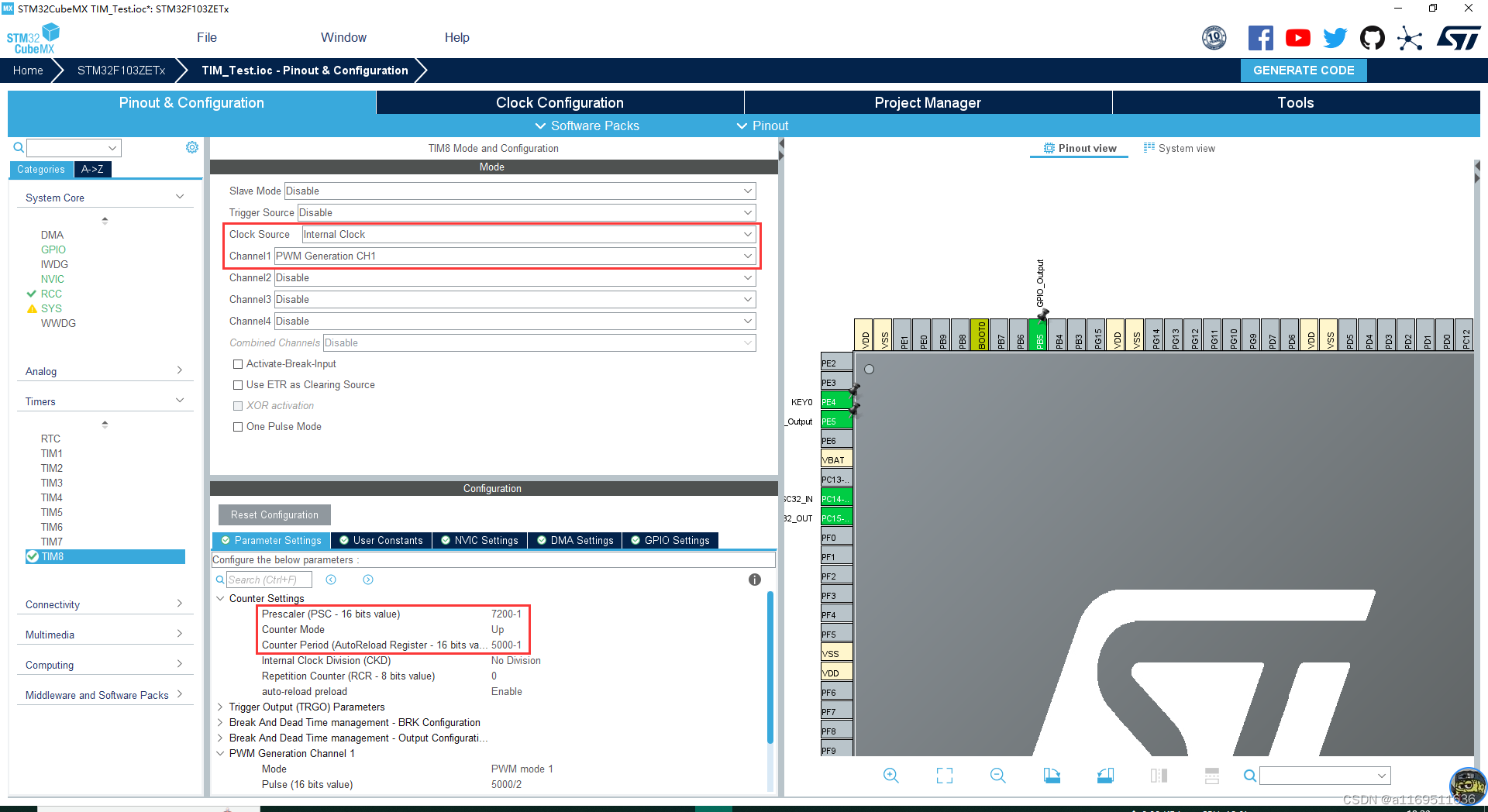This screenshot has height=812, width=1488.
Task: Click the 10-year anniversary badge icon
Action: (1214, 38)
